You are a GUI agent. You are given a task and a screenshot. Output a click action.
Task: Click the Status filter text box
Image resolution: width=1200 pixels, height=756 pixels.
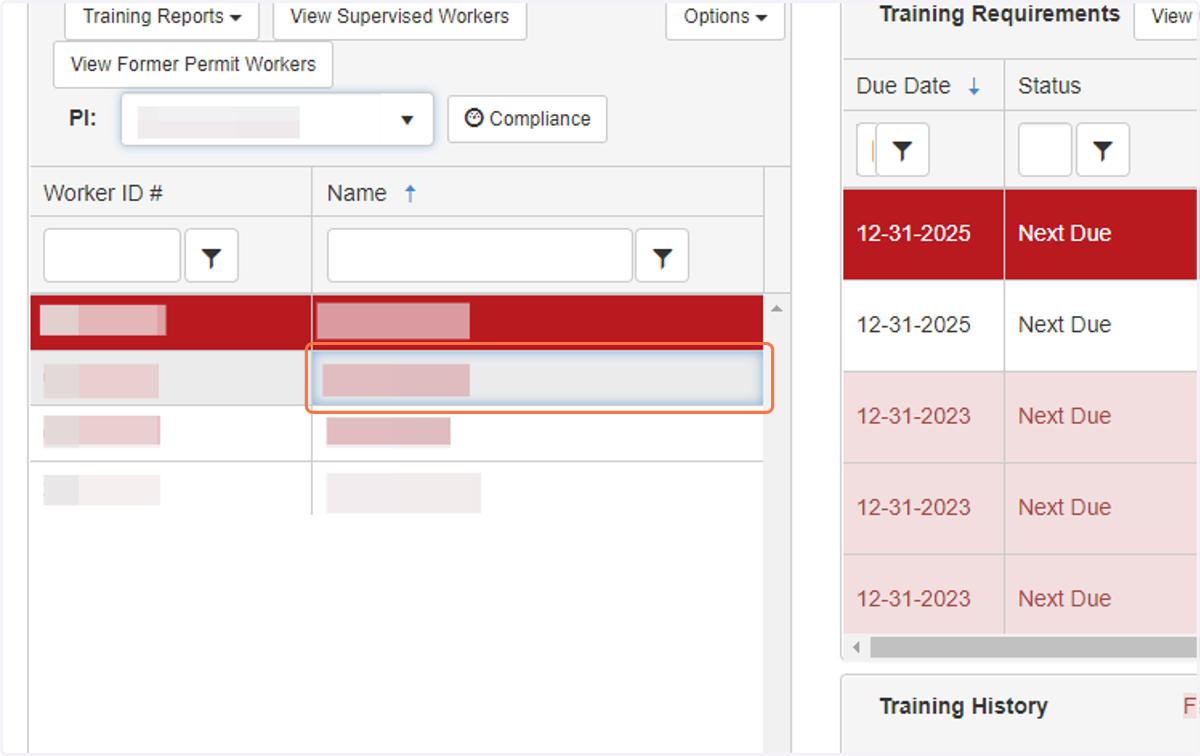(x=1045, y=150)
